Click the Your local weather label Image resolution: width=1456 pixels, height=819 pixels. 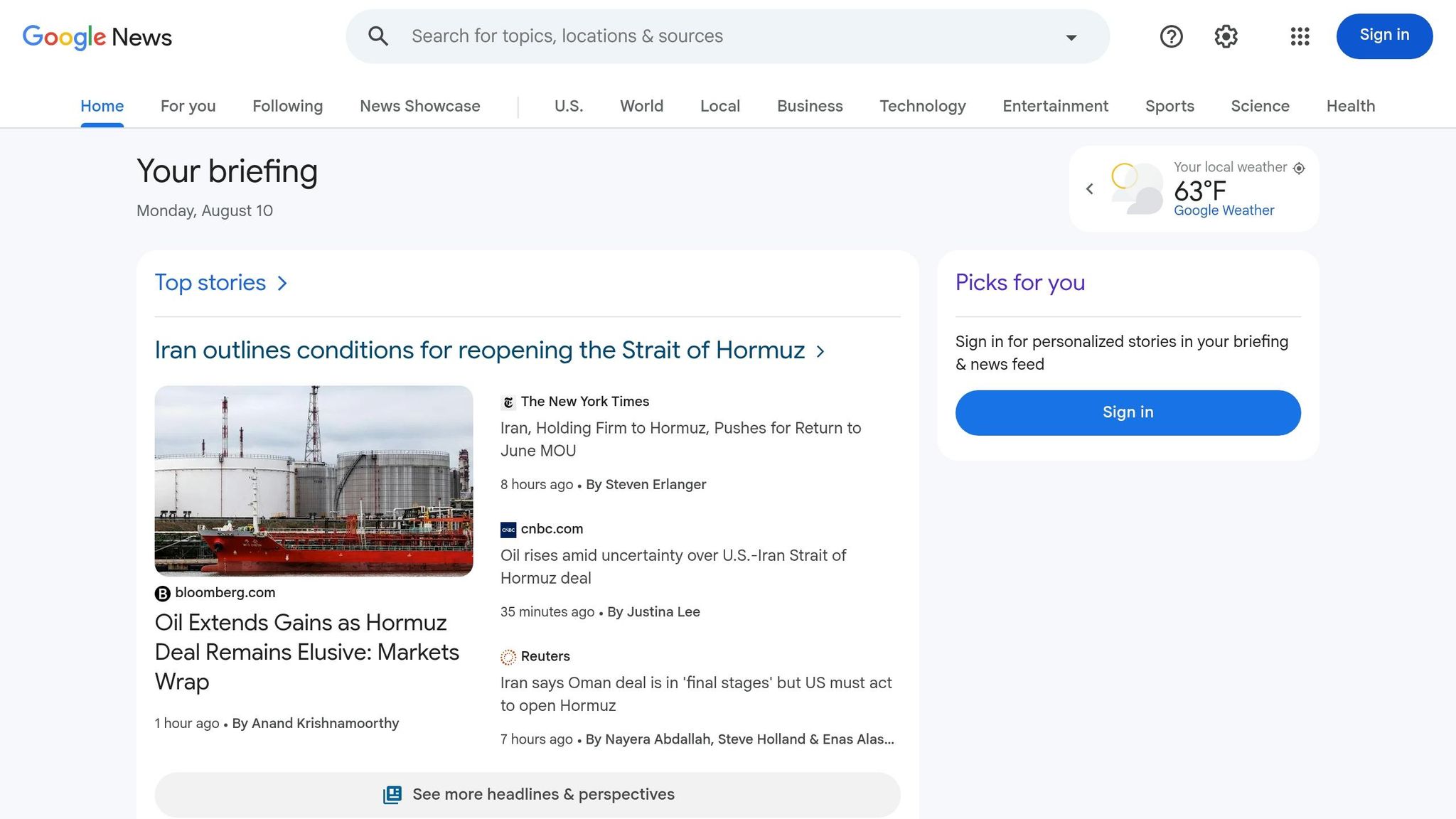[1230, 167]
